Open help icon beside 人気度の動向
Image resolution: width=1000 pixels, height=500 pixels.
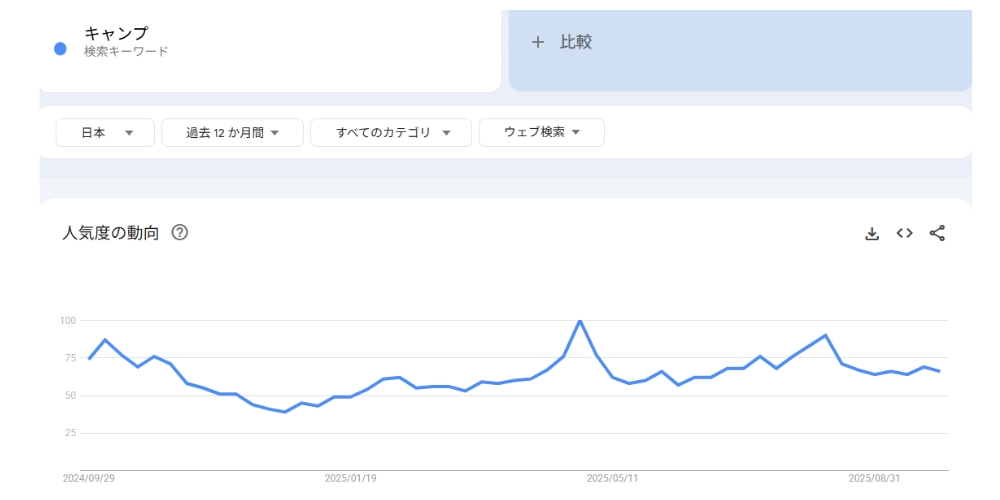180,233
